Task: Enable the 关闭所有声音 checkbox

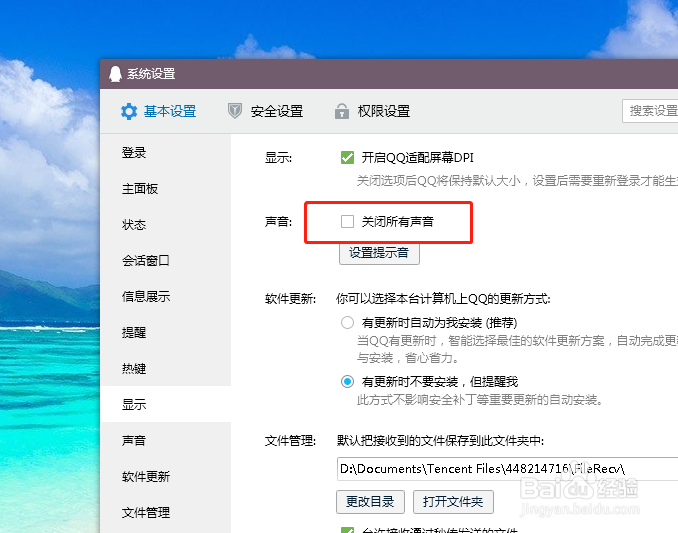Action: (x=347, y=221)
